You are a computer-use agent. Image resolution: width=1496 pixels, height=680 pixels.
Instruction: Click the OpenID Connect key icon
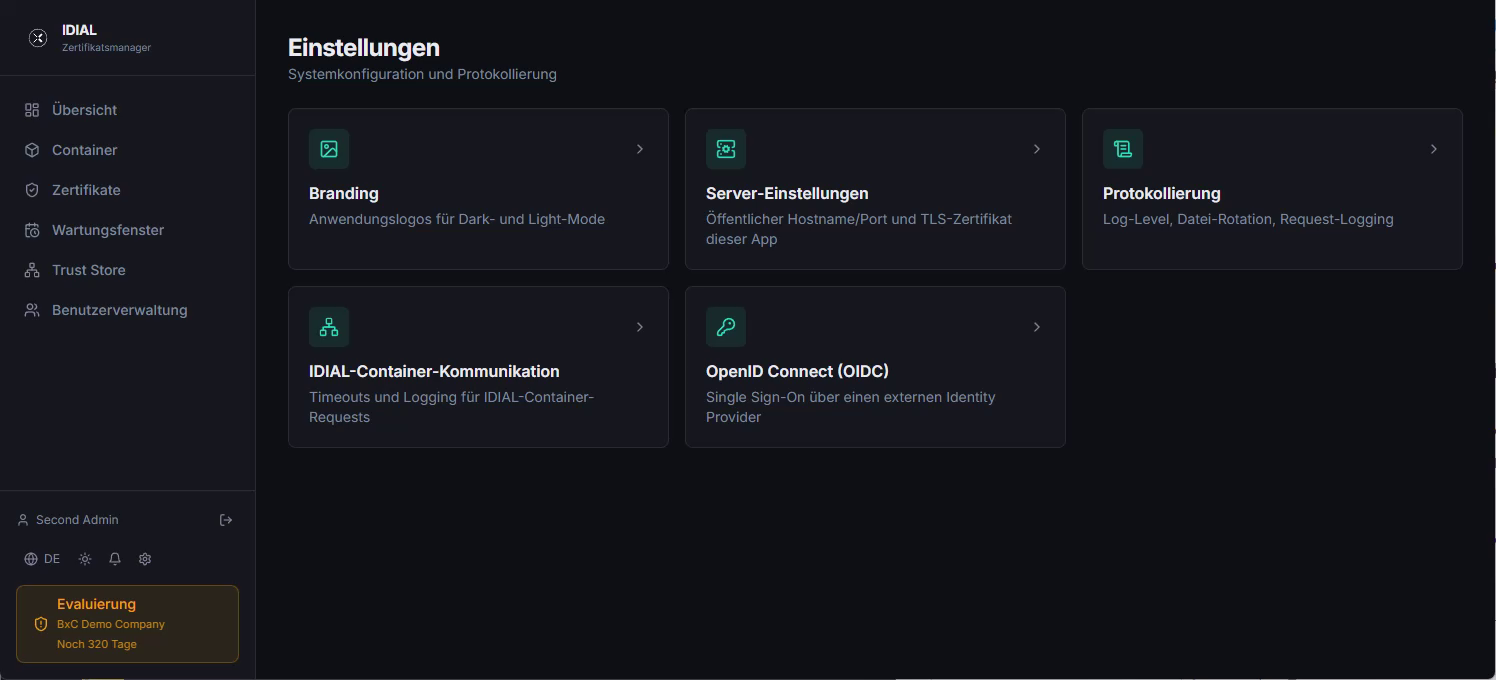[726, 327]
